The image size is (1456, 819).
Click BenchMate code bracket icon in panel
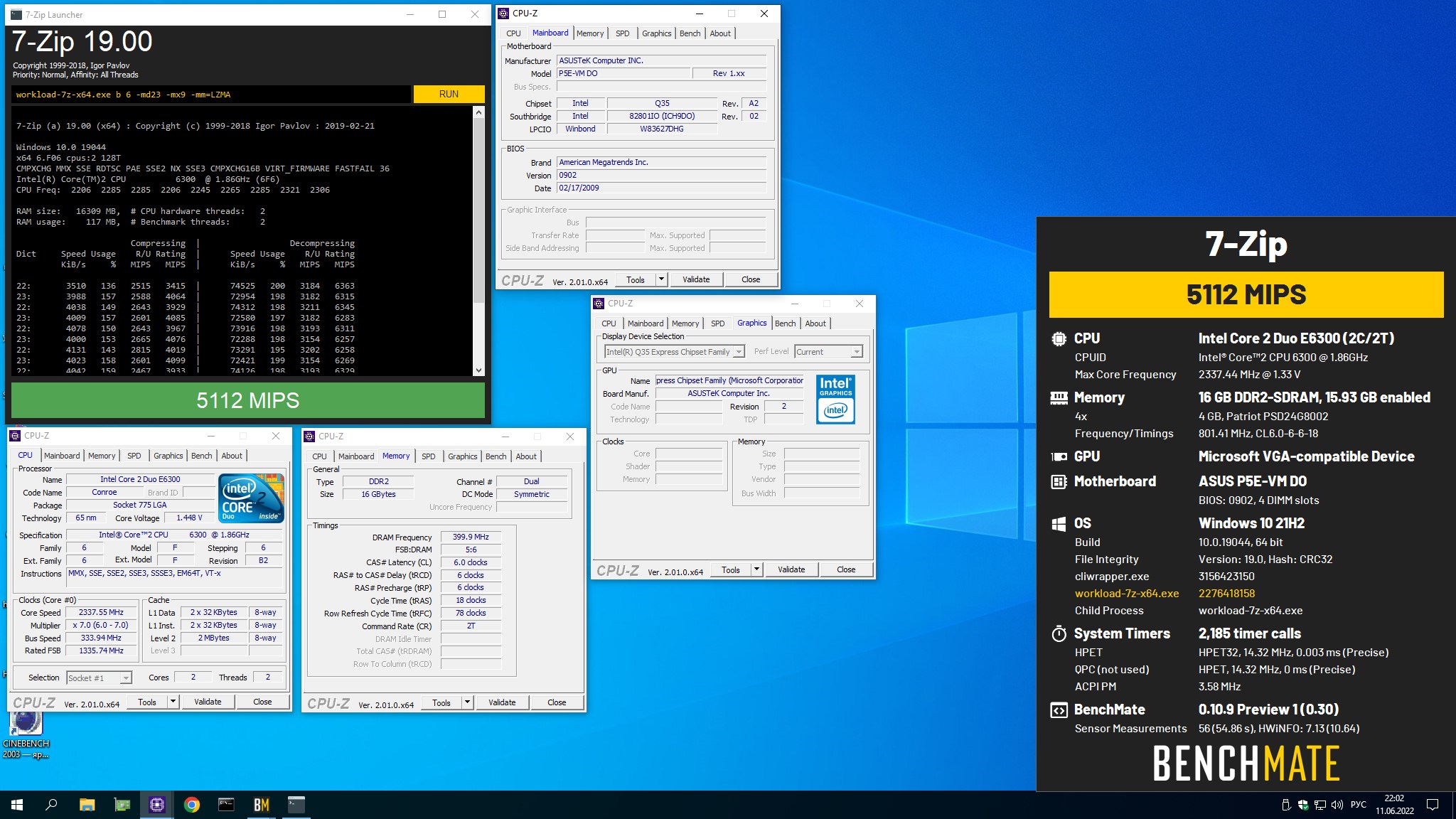(1059, 710)
